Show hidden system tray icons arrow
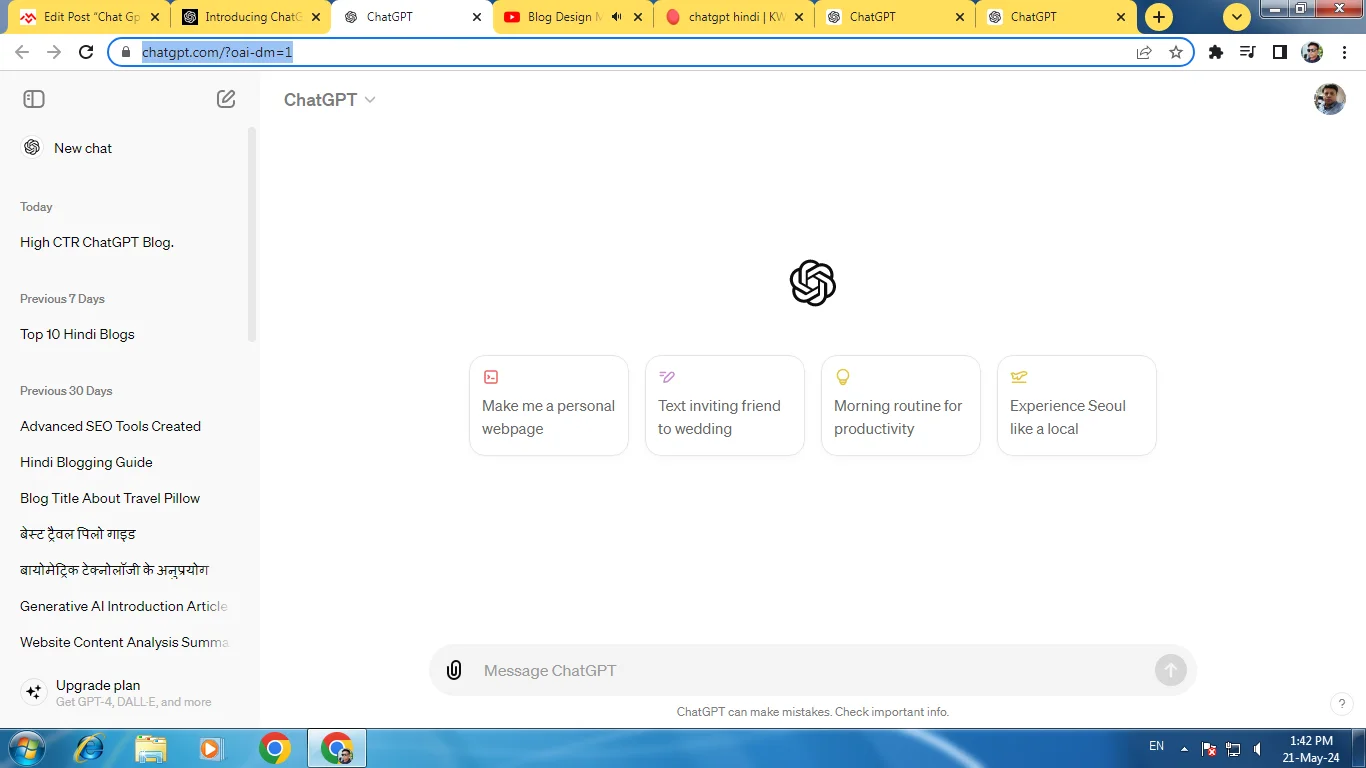The width and height of the screenshot is (1366, 768). (x=1185, y=748)
